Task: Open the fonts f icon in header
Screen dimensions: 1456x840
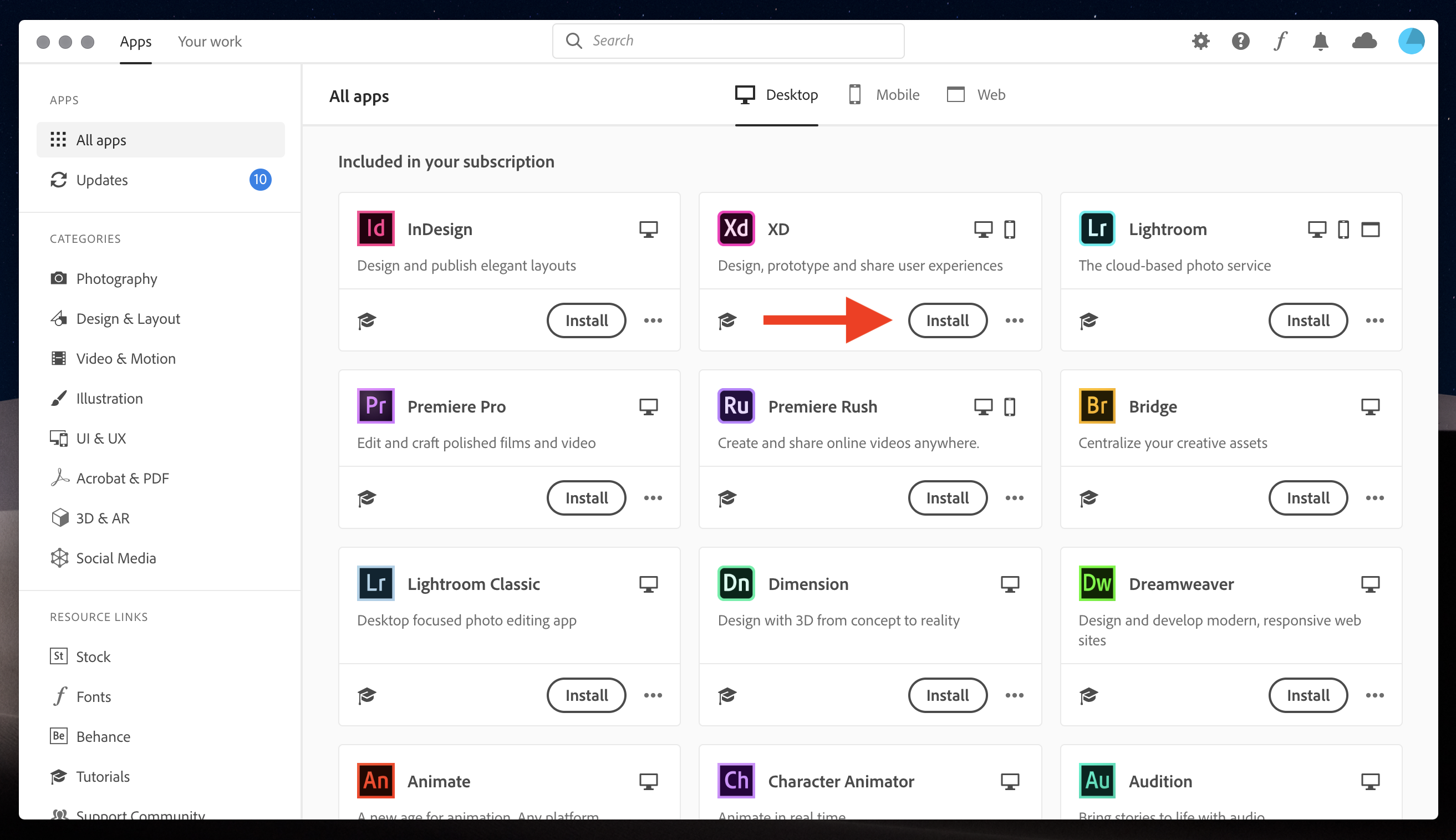Action: [x=1280, y=41]
